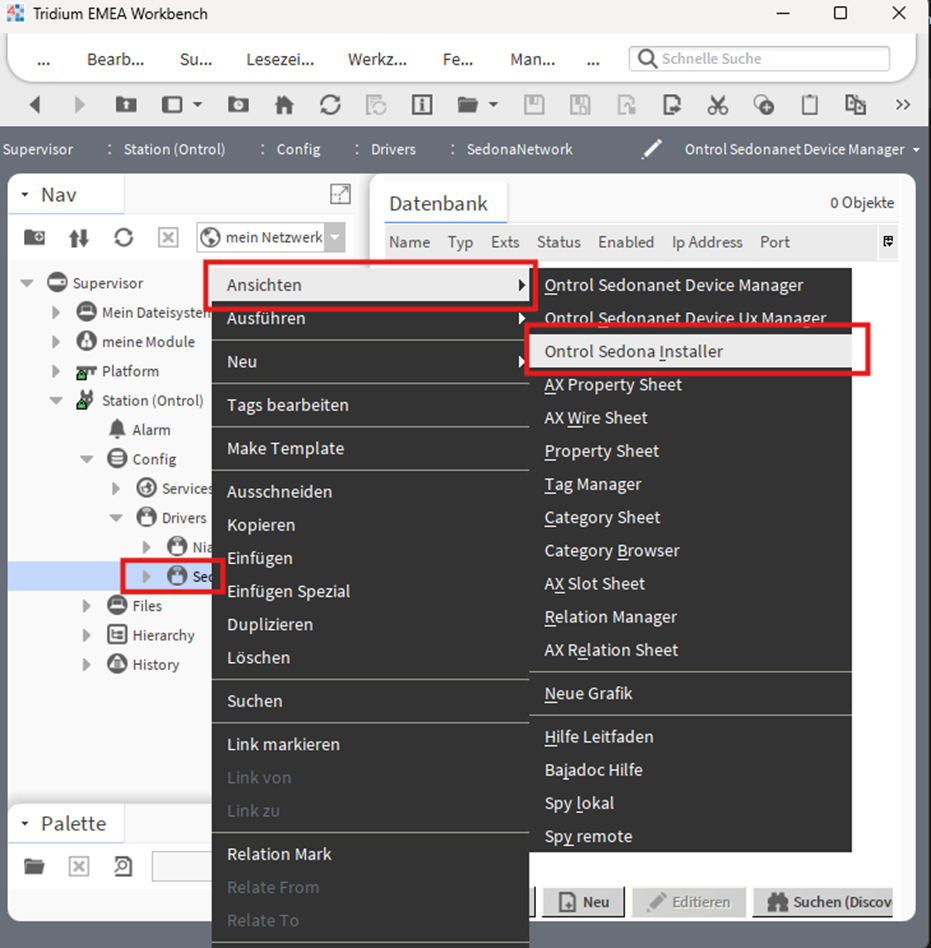Viewport: 931px width, 948px height.
Task: Collapse the Station (Ontrol) tree node
Action: pos(56,400)
